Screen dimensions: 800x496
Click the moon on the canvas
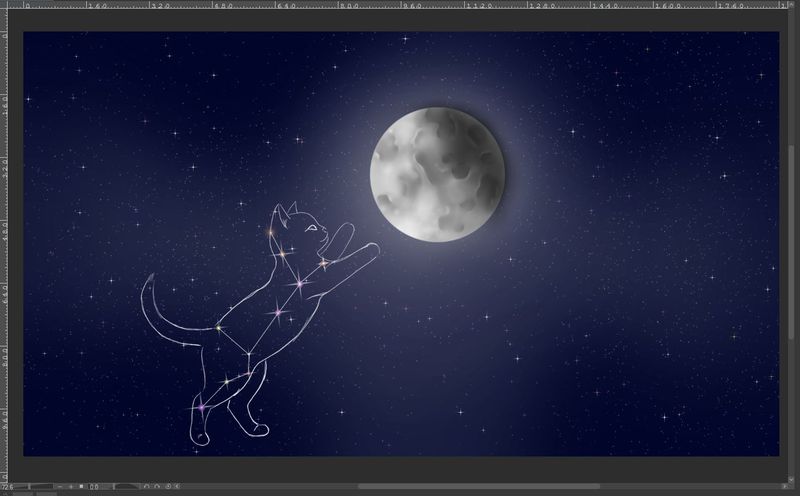437,173
